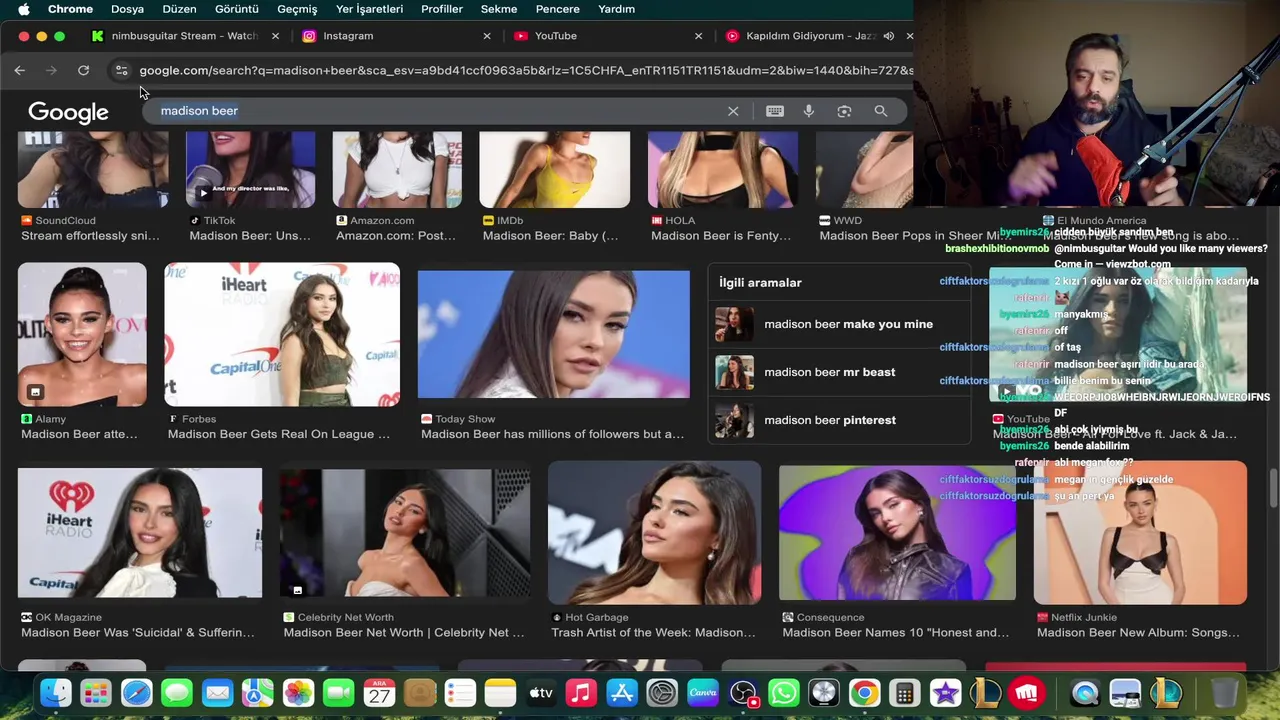Open Finder from the dock
This screenshot has width=1280, height=720.
(56, 693)
